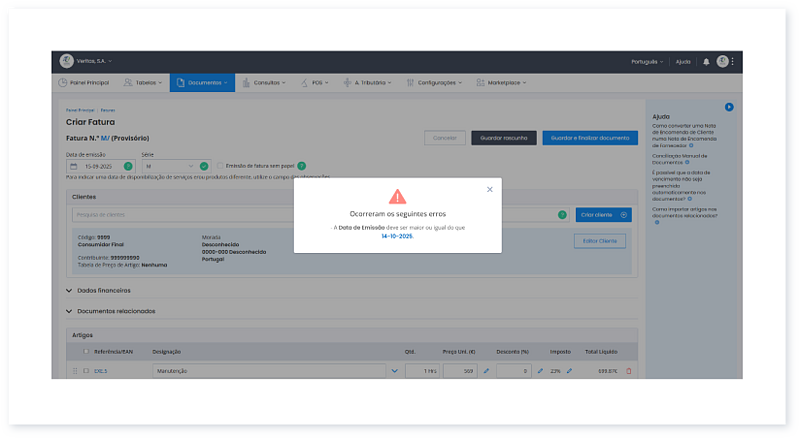Click the help icon beside paperless invoice option

[301, 166]
